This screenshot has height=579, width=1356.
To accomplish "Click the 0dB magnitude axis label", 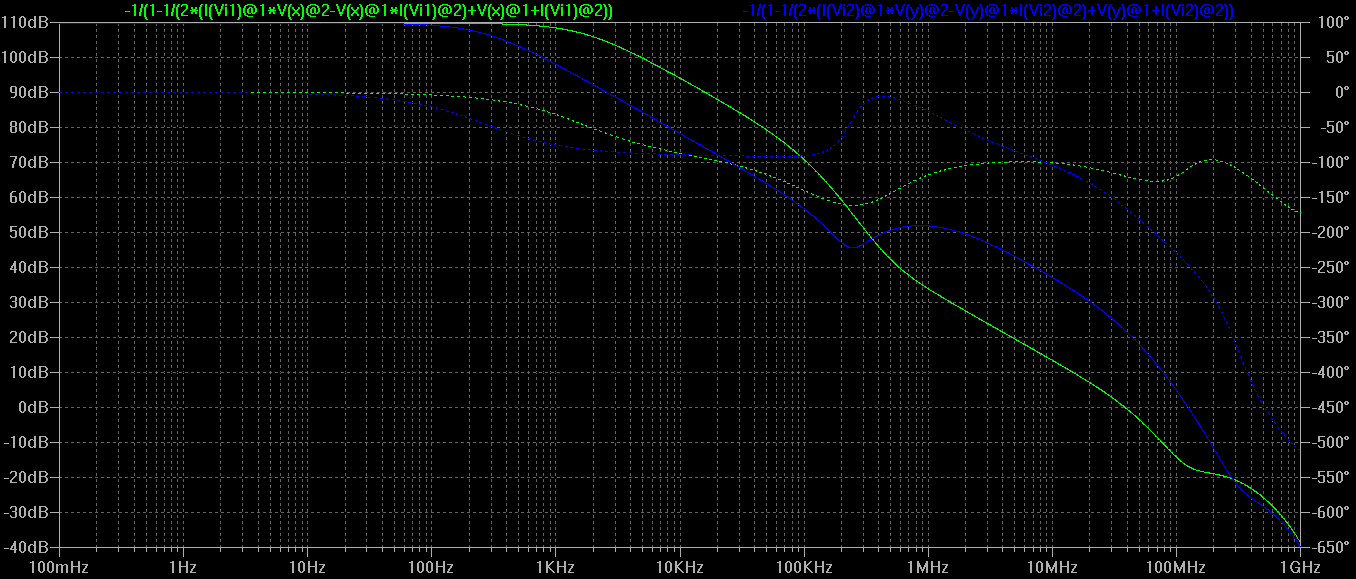I will (32, 407).
